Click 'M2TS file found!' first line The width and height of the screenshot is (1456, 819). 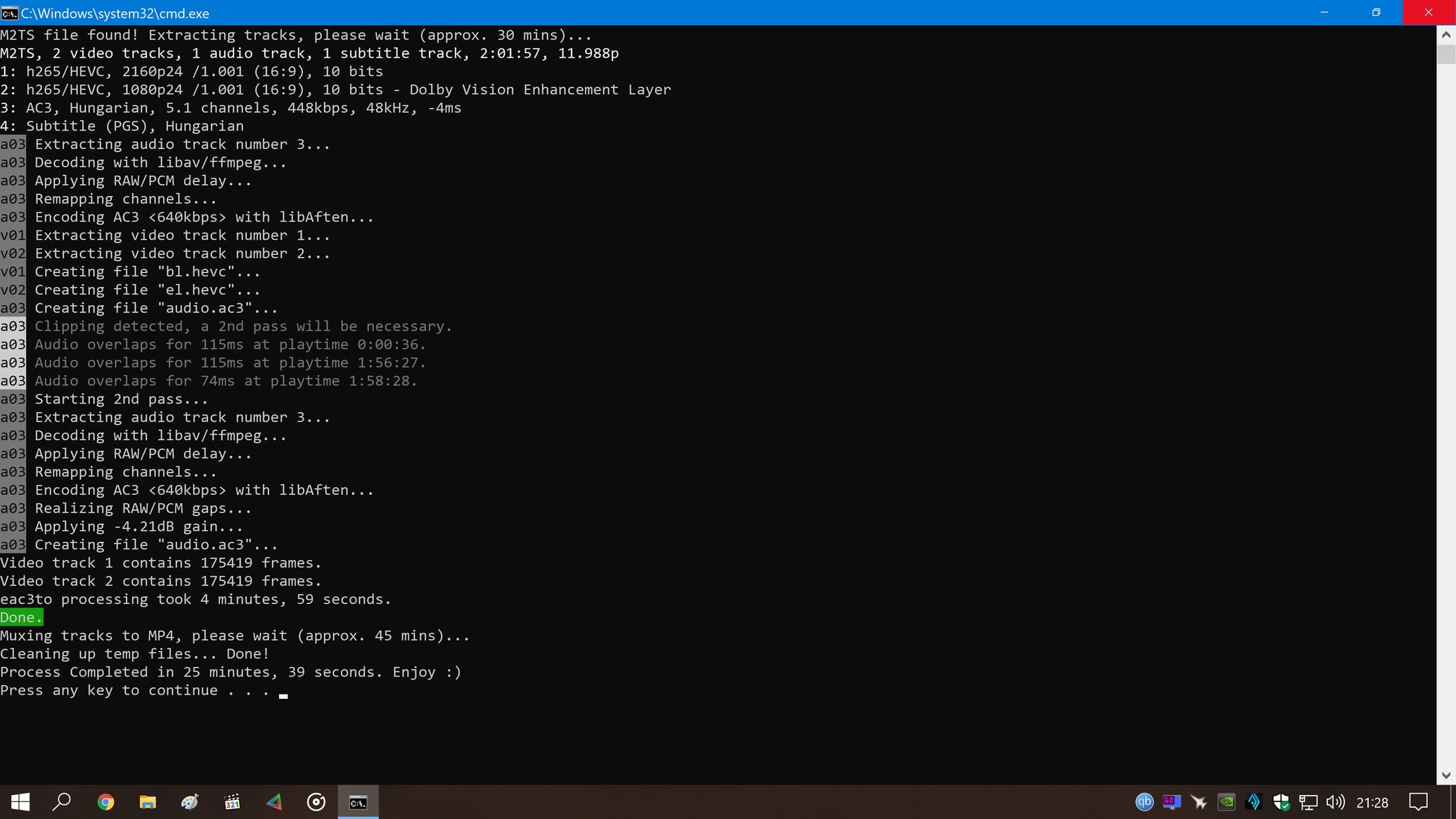point(296,35)
